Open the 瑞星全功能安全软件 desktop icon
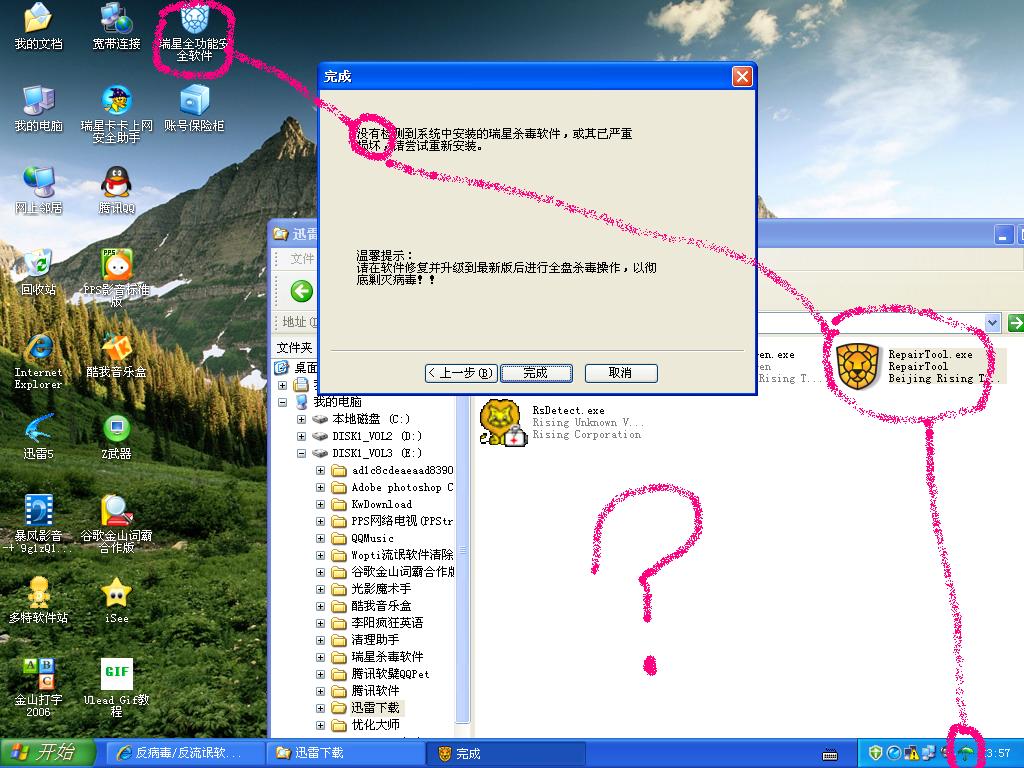This screenshot has height=768, width=1024. [194, 31]
